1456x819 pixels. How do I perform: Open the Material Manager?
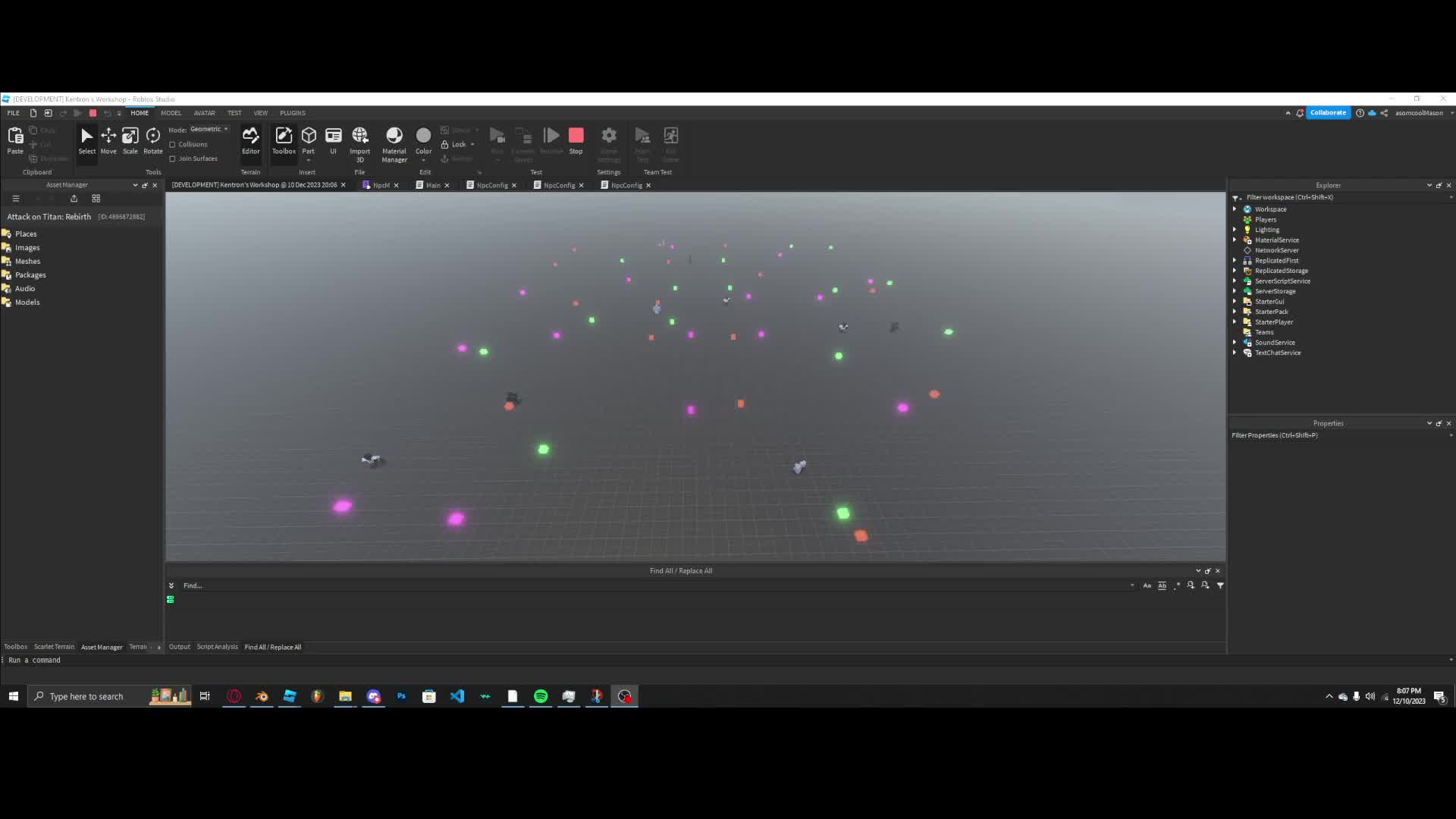click(x=394, y=144)
